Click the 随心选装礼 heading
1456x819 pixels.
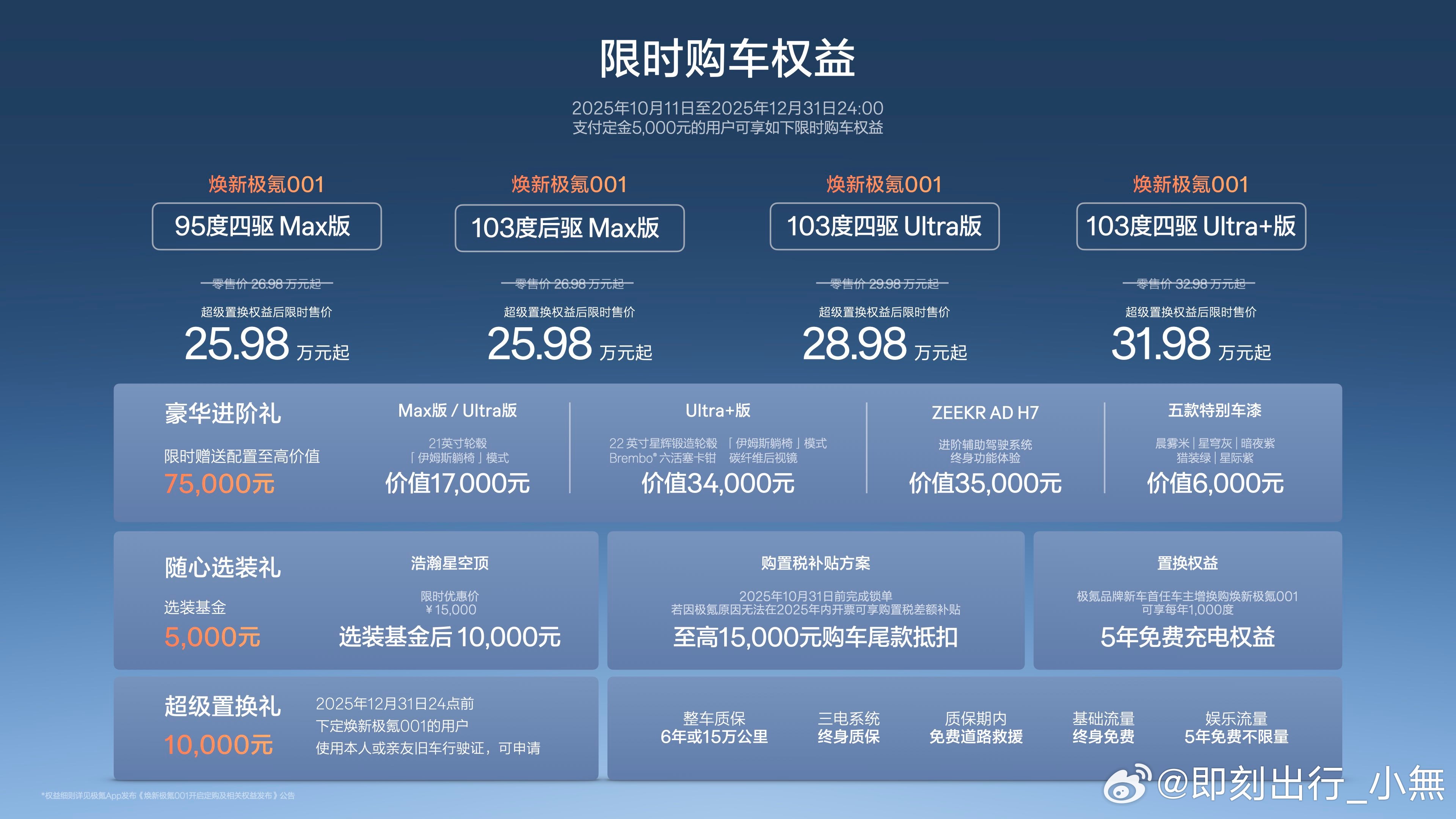coord(223,568)
